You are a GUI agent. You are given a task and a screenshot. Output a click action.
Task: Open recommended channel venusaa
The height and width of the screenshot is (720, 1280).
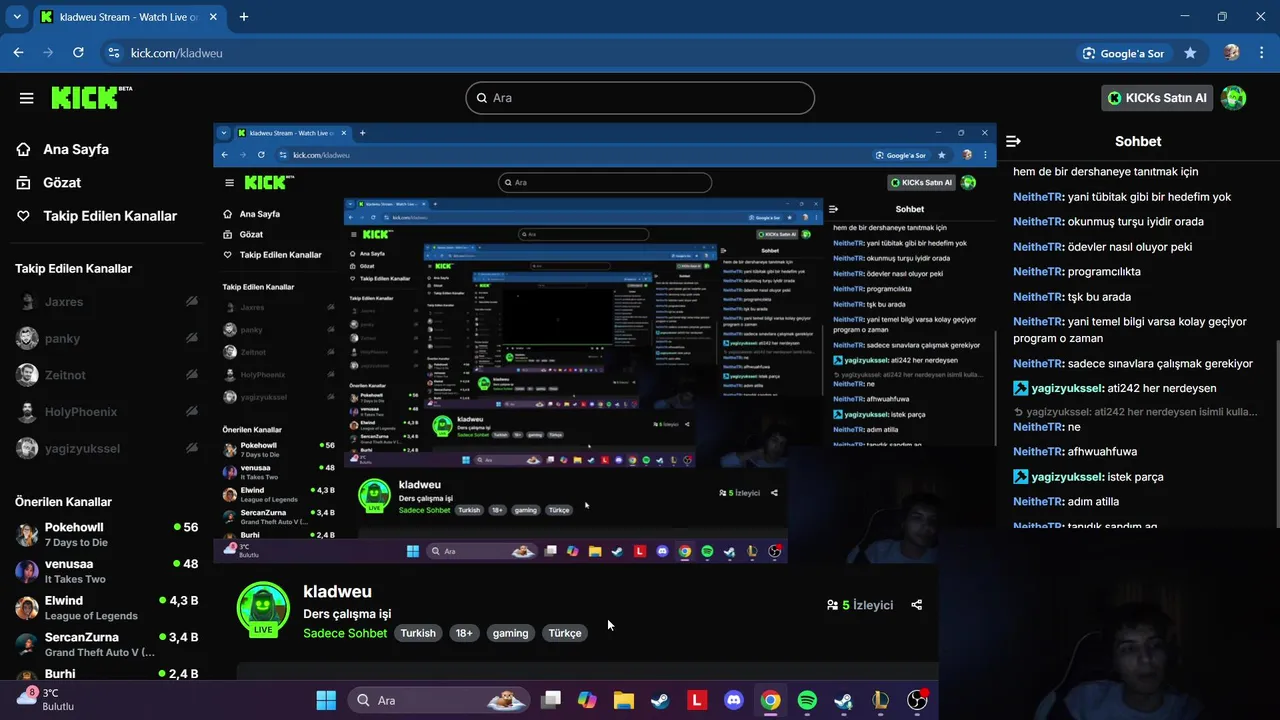point(106,571)
